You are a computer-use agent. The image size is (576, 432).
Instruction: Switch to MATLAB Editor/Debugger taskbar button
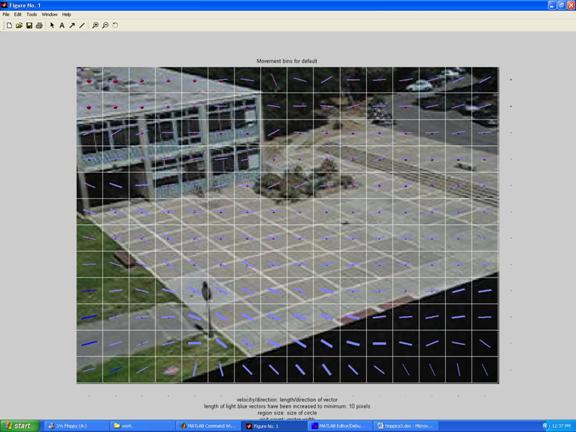point(339,426)
